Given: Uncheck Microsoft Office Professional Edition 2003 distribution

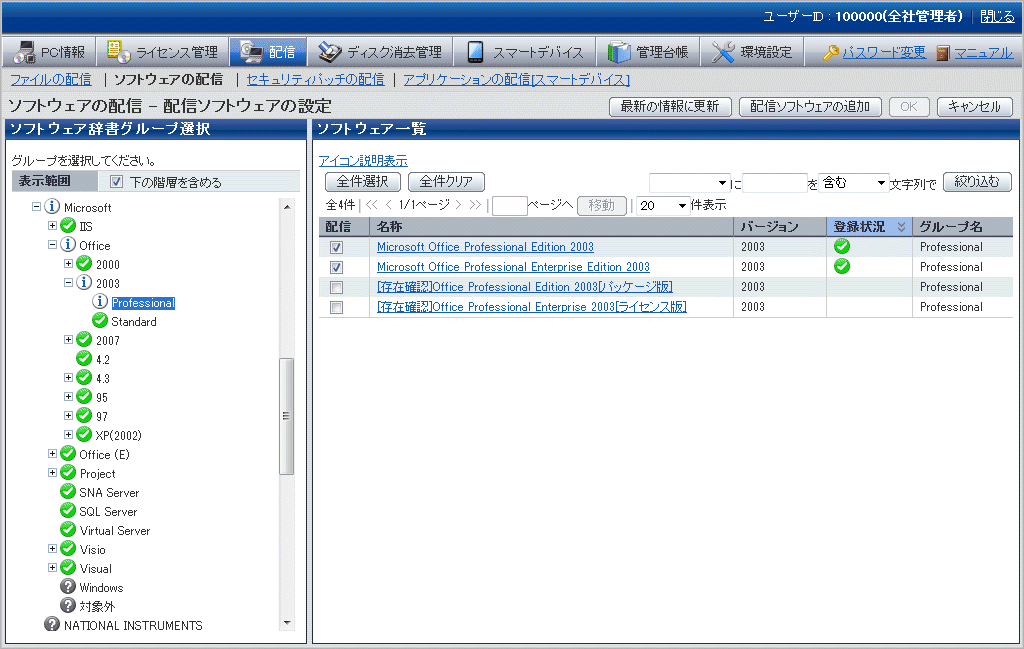Looking at the screenshot, I should coord(336,247).
